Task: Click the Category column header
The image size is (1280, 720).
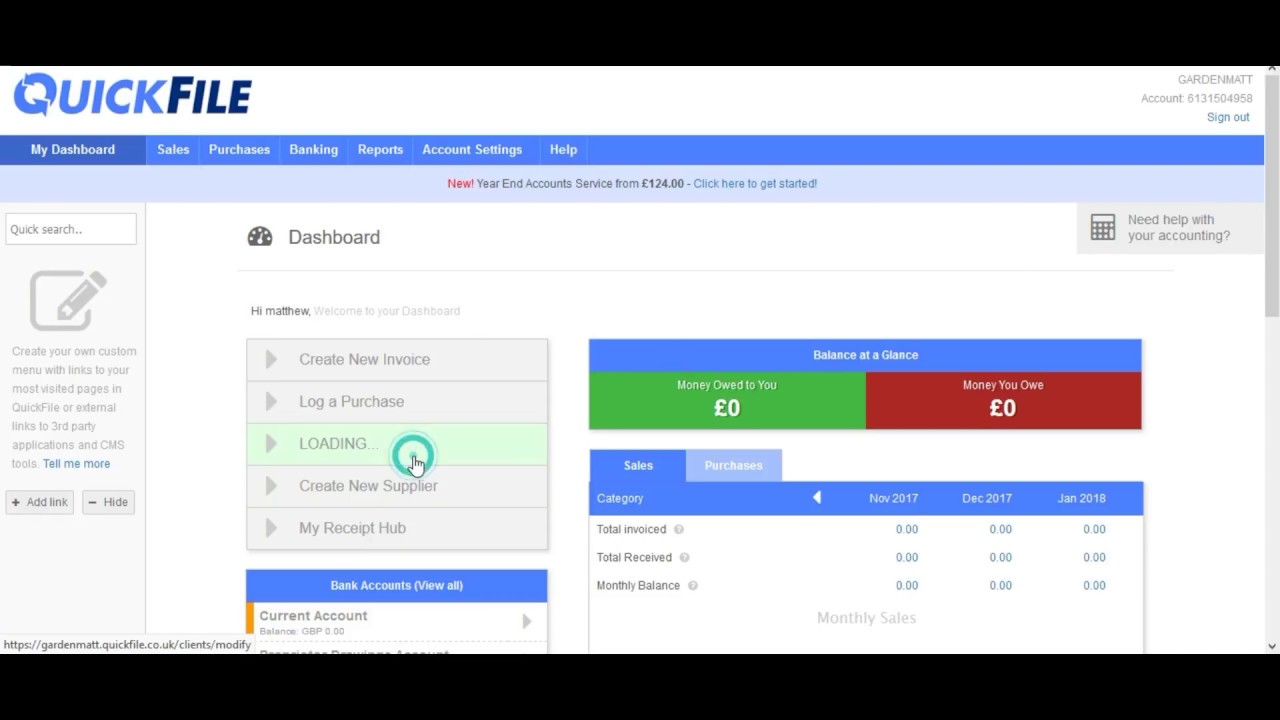Action: click(620, 498)
